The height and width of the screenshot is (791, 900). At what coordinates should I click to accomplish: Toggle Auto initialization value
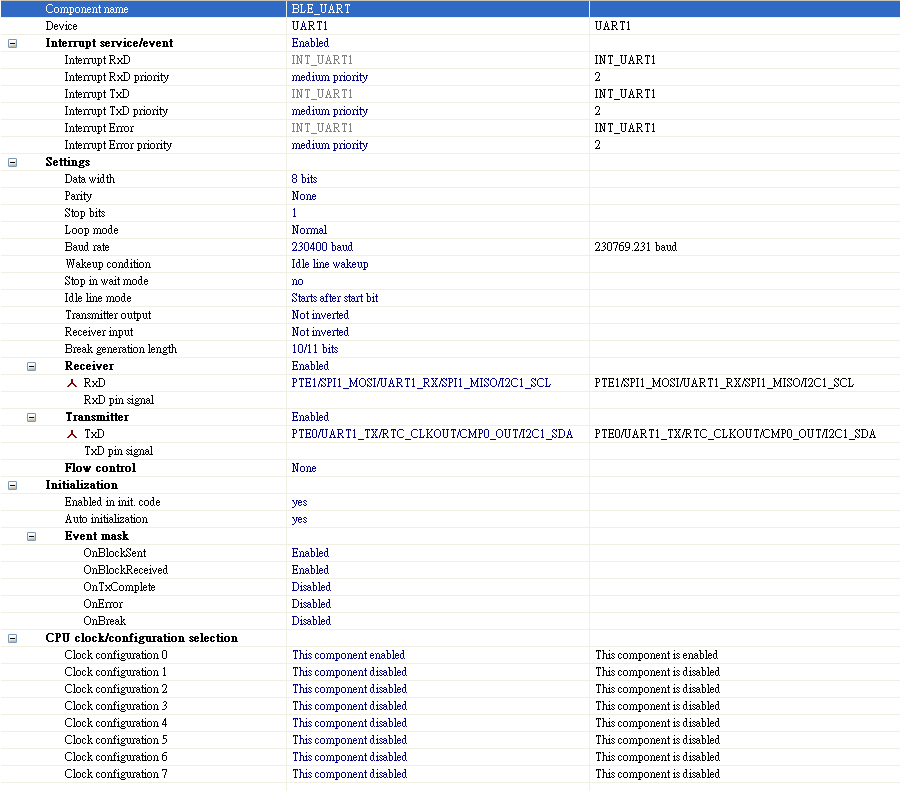coord(299,519)
